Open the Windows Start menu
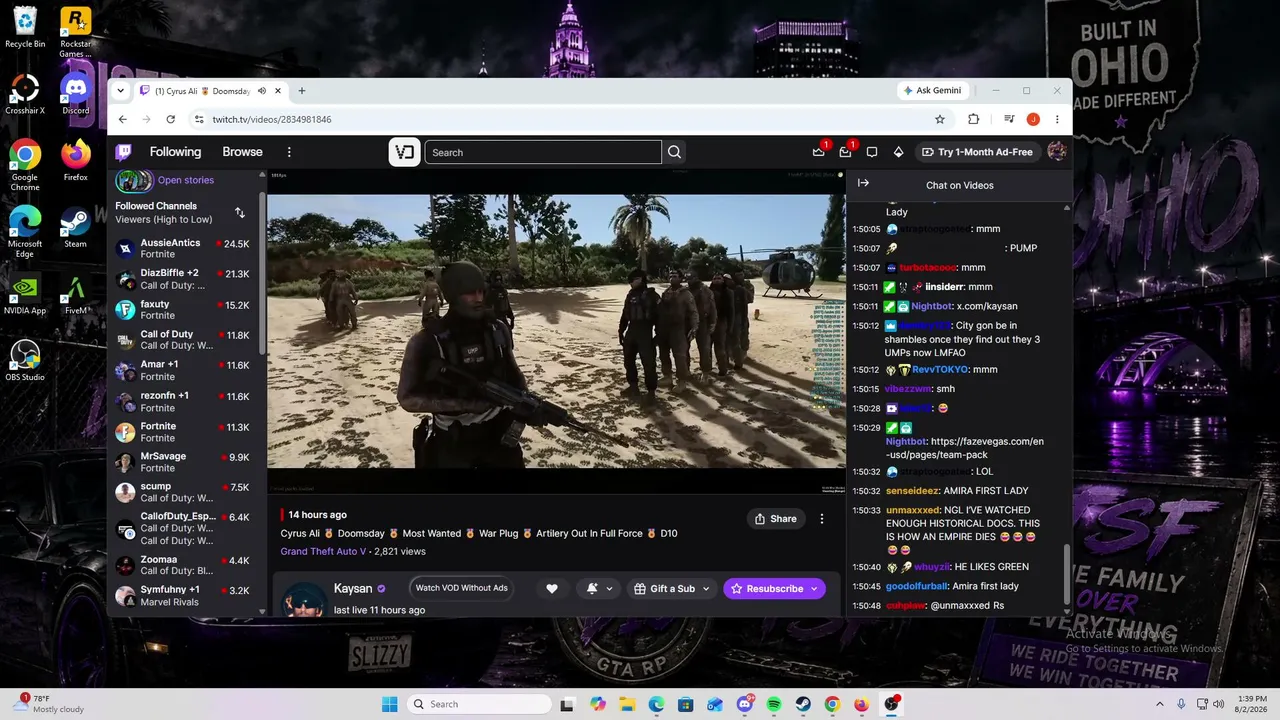Image resolution: width=1280 pixels, height=720 pixels. tap(390, 704)
